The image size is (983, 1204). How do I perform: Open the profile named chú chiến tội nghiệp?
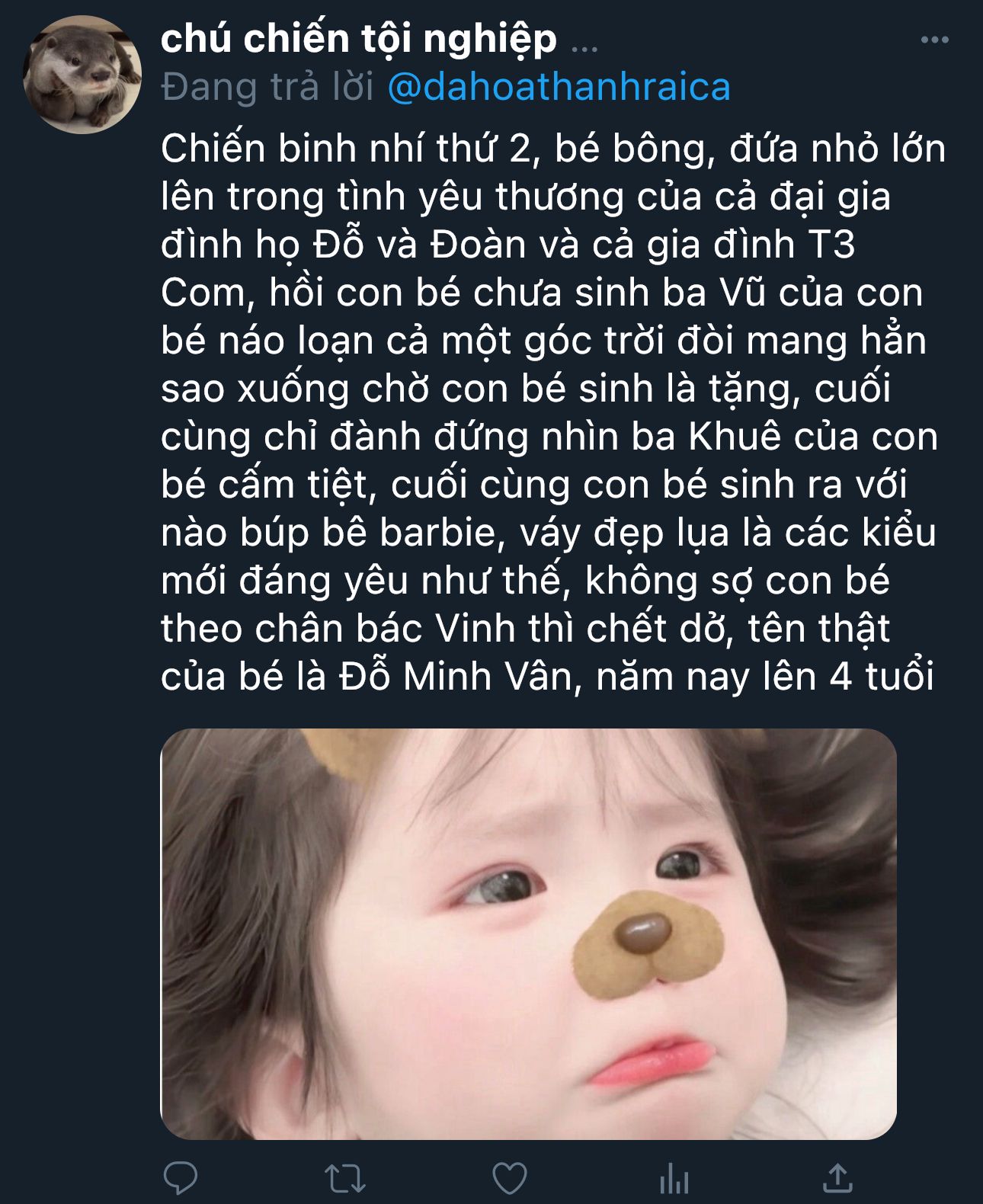pyautogui.click(x=359, y=38)
